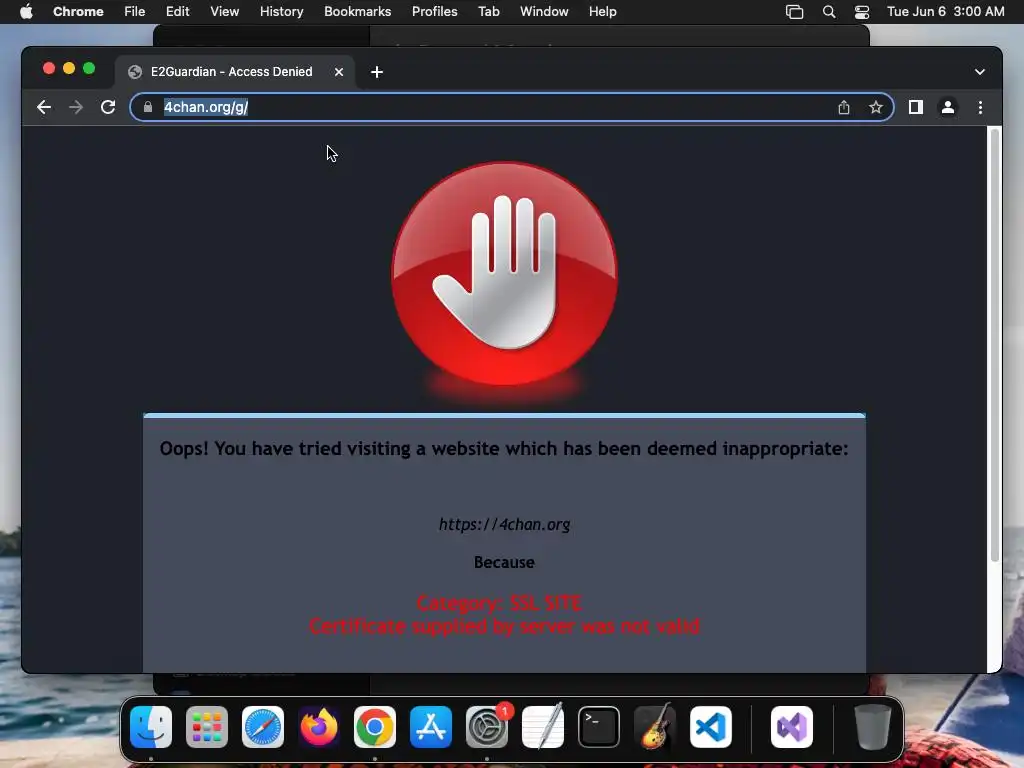This screenshot has height=768, width=1024.
Task: Expand the tab search chevron
Action: (x=980, y=72)
